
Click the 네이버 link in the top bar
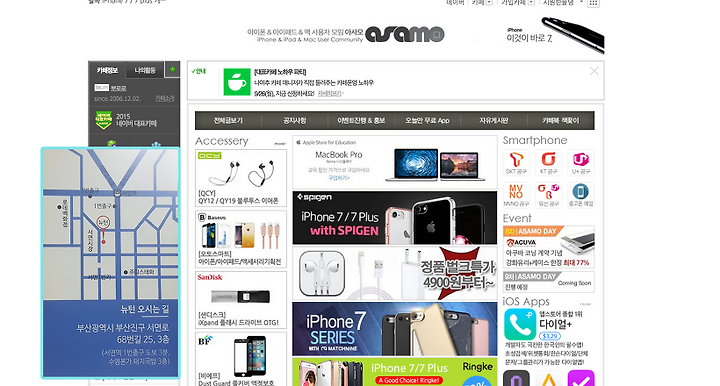(456, 2)
